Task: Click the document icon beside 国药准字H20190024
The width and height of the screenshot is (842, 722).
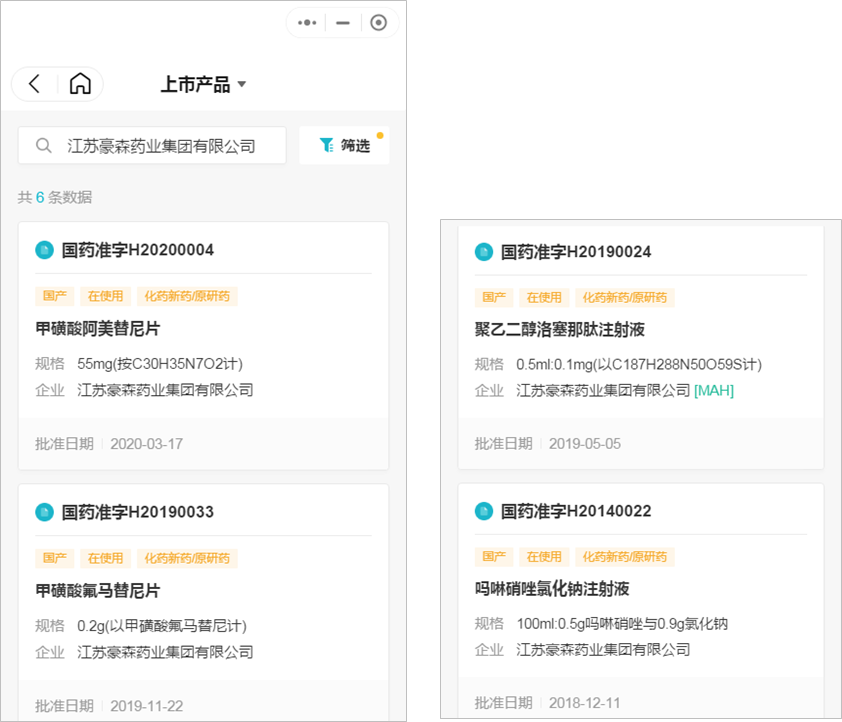Action: pos(484,252)
